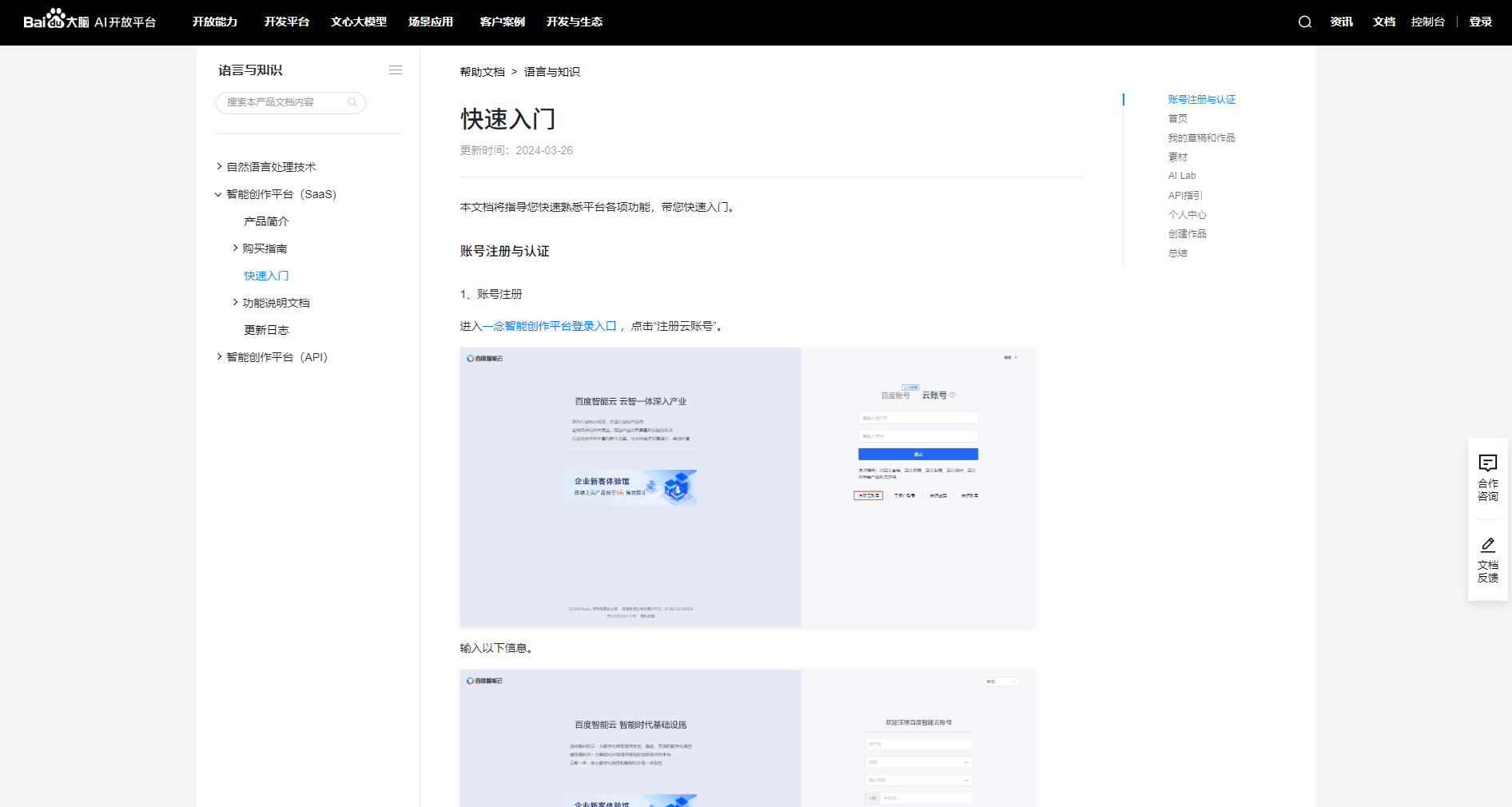The image size is (1512, 807).
Task: Click the Baidu AI open platform logo
Action: click(90, 19)
